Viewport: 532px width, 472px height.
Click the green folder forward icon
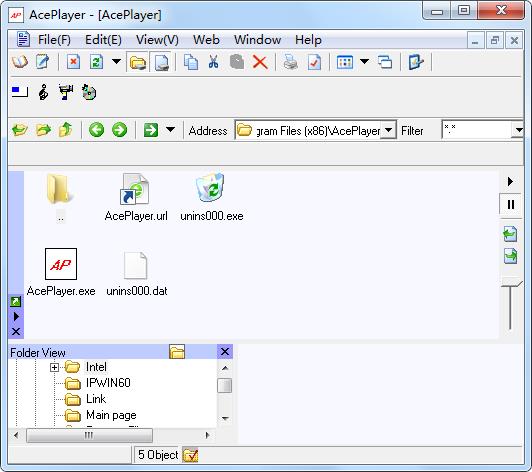coord(43,130)
